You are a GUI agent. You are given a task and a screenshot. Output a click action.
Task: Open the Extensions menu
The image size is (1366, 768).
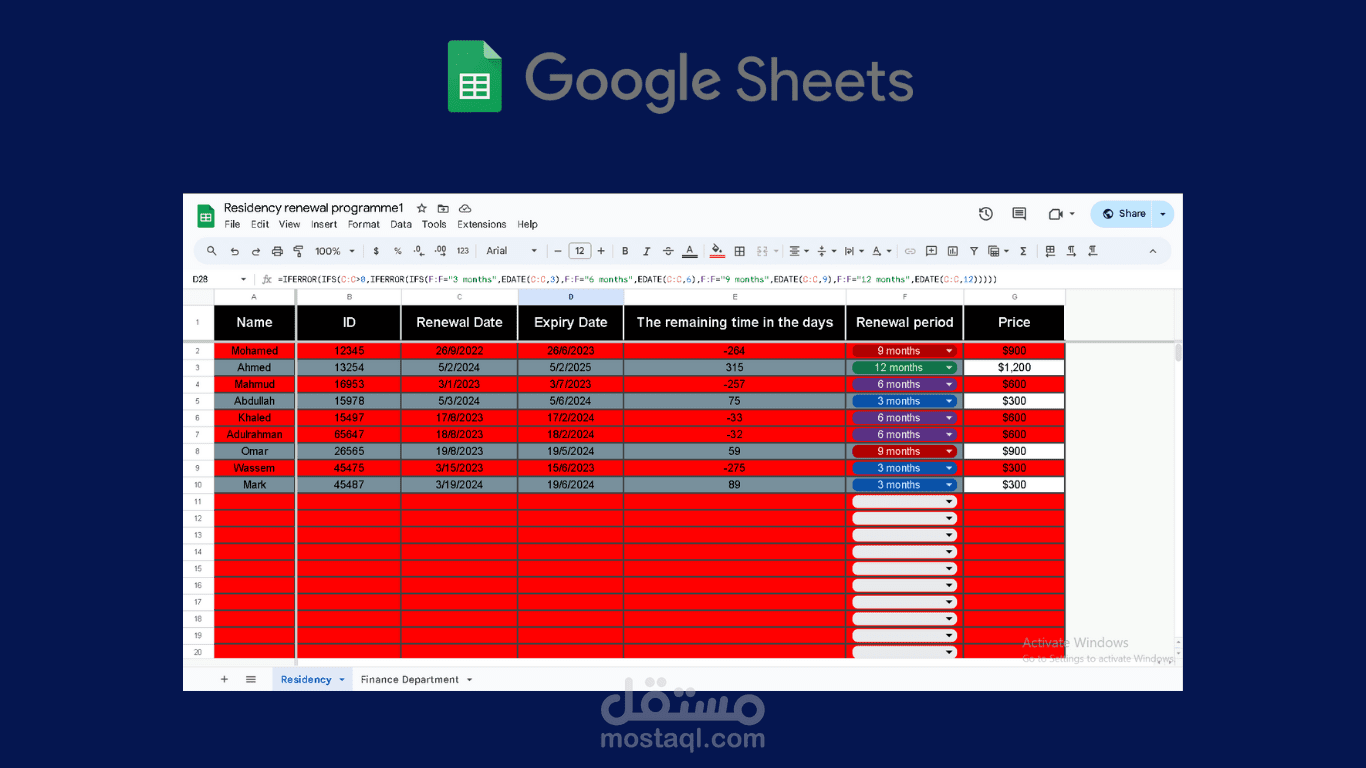pos(482,225)
